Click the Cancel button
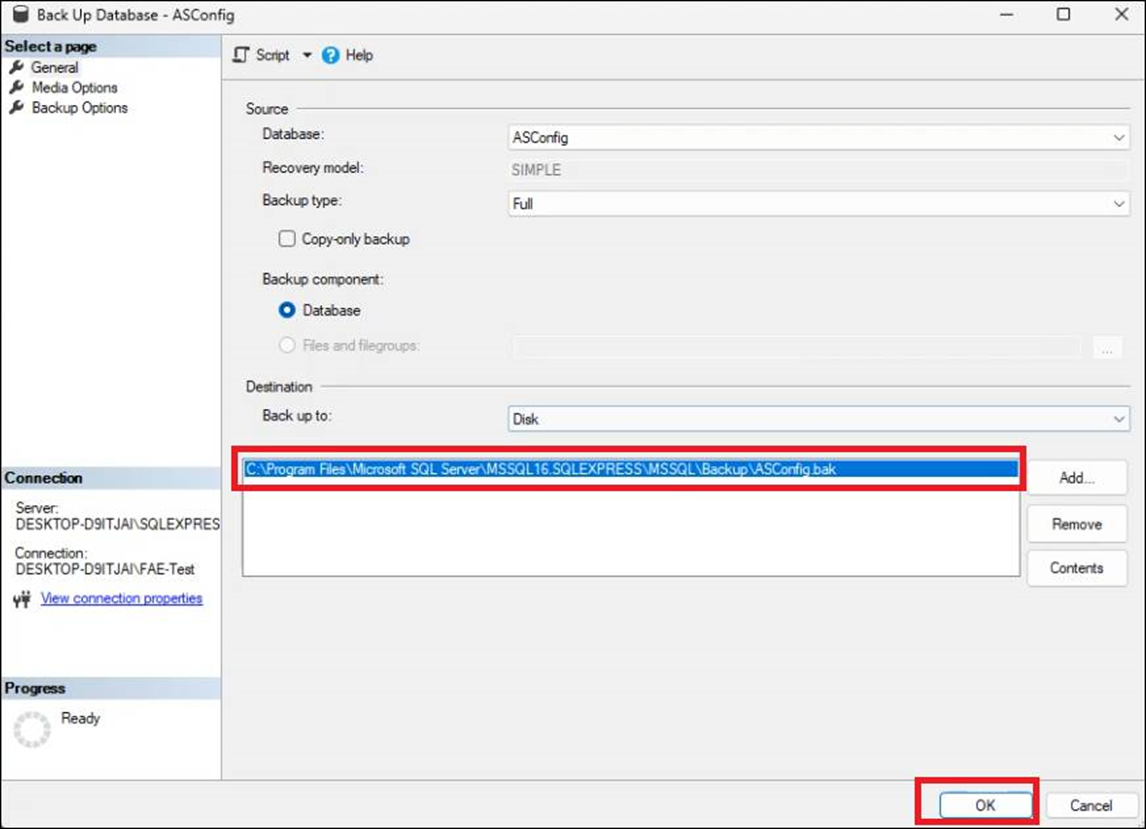 (1090, 805)
